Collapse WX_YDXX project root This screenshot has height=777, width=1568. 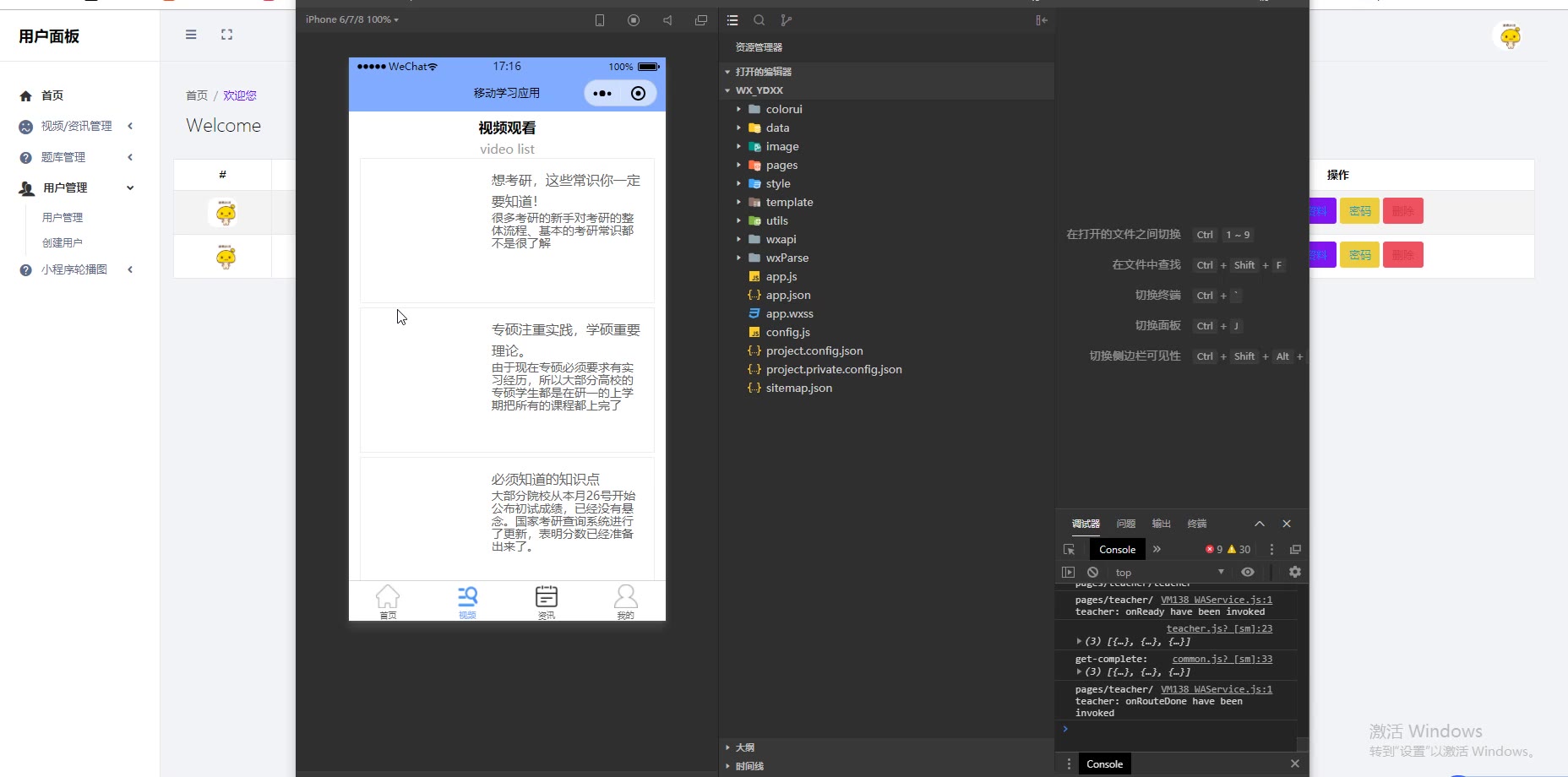click(x=886, y=90)
